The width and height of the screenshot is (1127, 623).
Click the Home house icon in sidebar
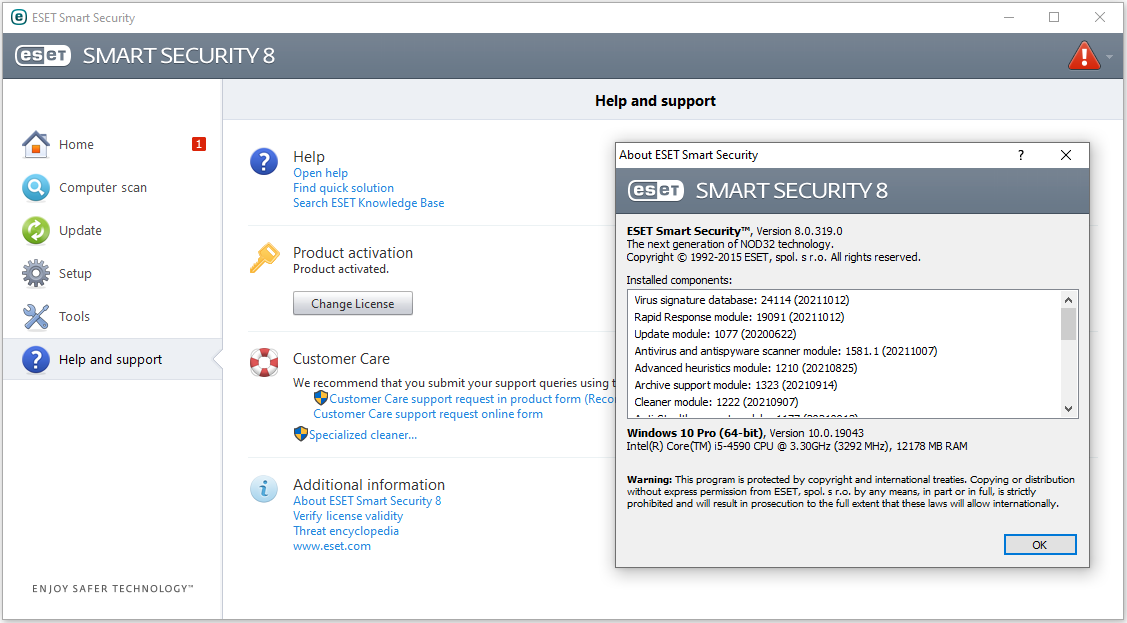(x=36, y=145)
